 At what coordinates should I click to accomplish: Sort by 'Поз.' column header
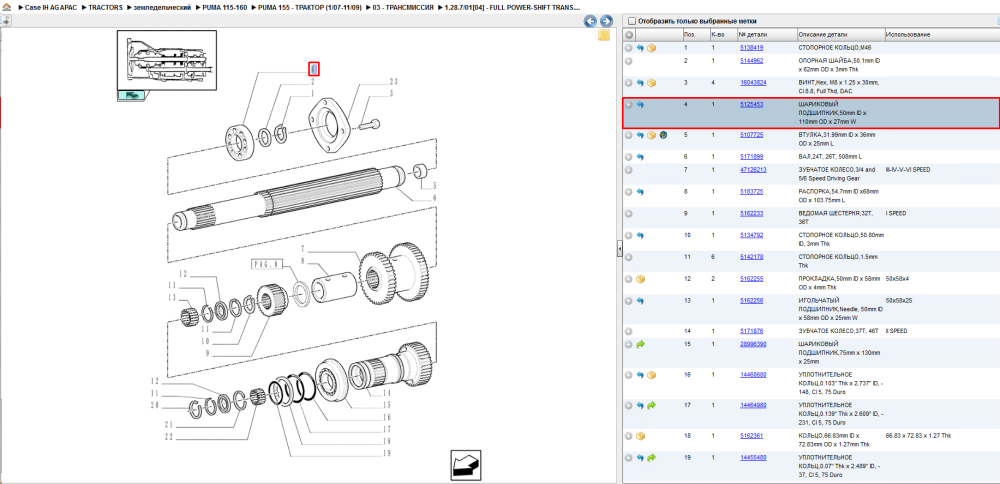pyautogui.click(x=689, y=34)
